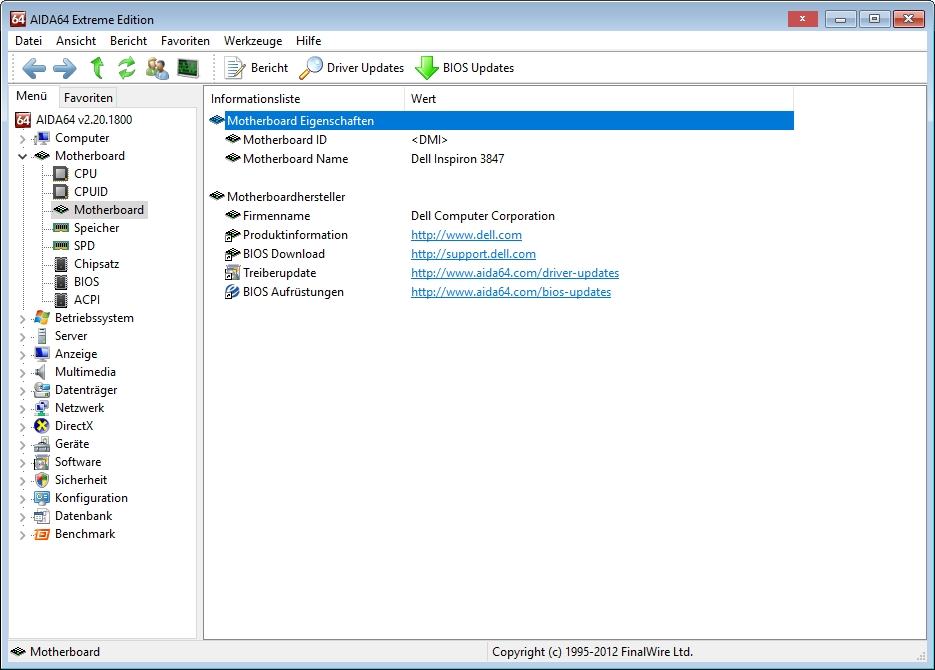This screenshot has width=935, height=670.
Task: Click the SPD memory module icon
Action: 61,246
